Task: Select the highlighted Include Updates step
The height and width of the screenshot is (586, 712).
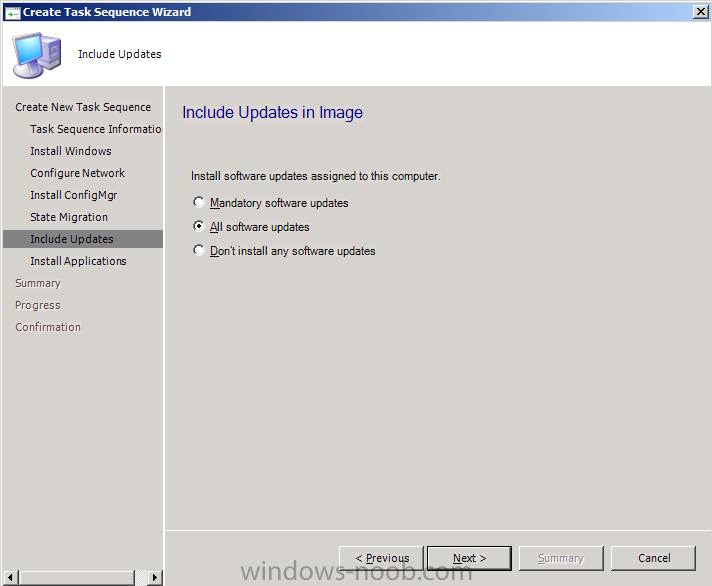Action: (x=83, y=239)
